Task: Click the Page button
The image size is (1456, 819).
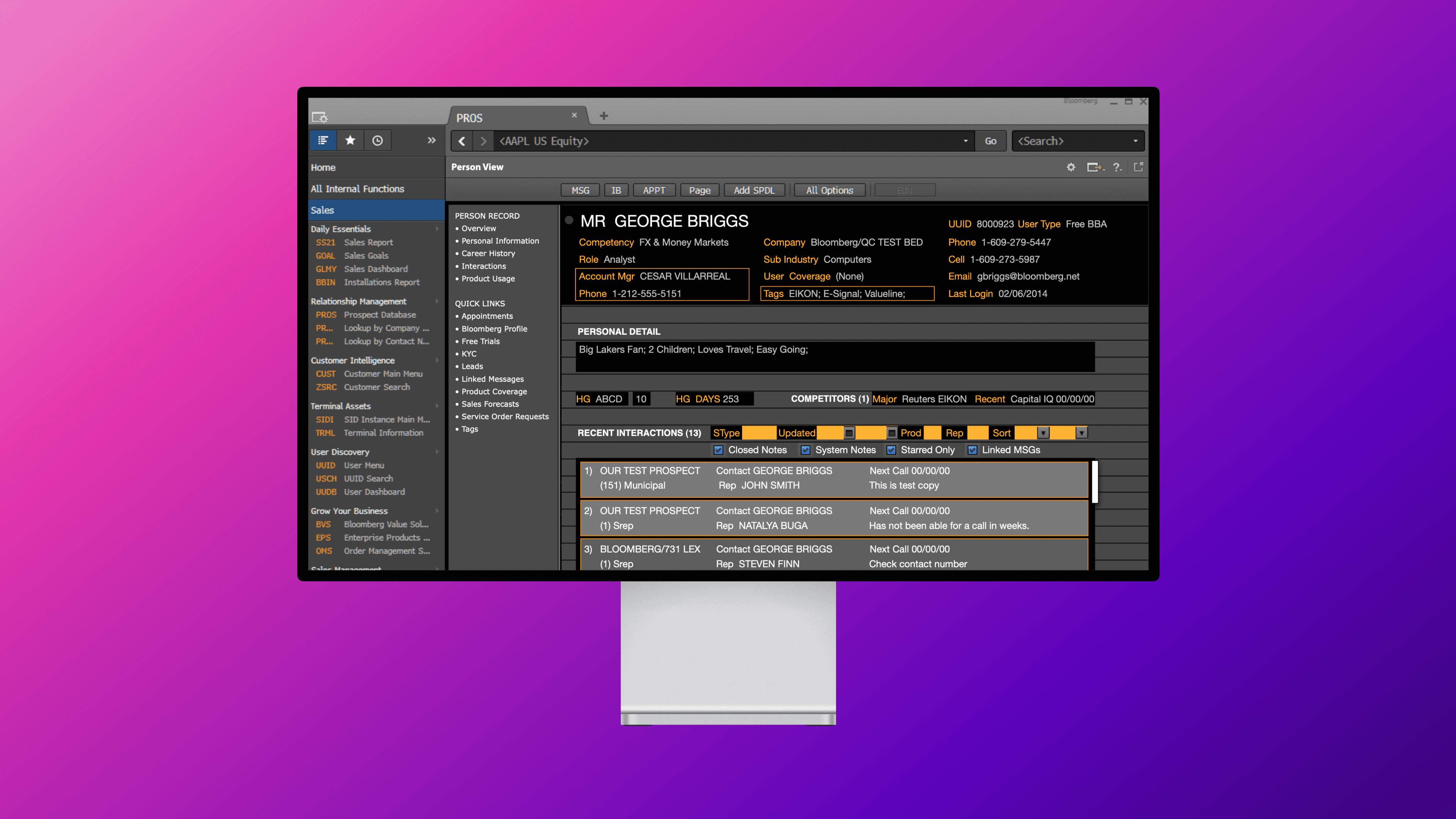Action: click(x=700, y=190)
